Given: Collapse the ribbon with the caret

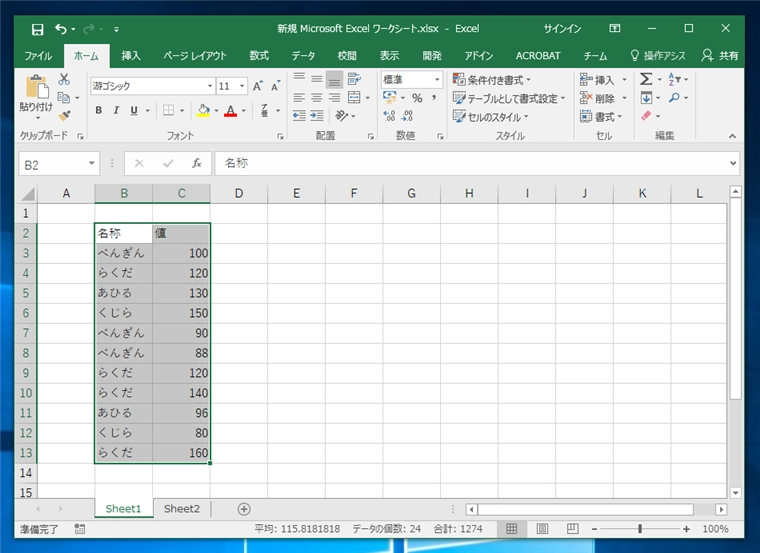Looking at the screenshot, I should click(x=732, y=136).
